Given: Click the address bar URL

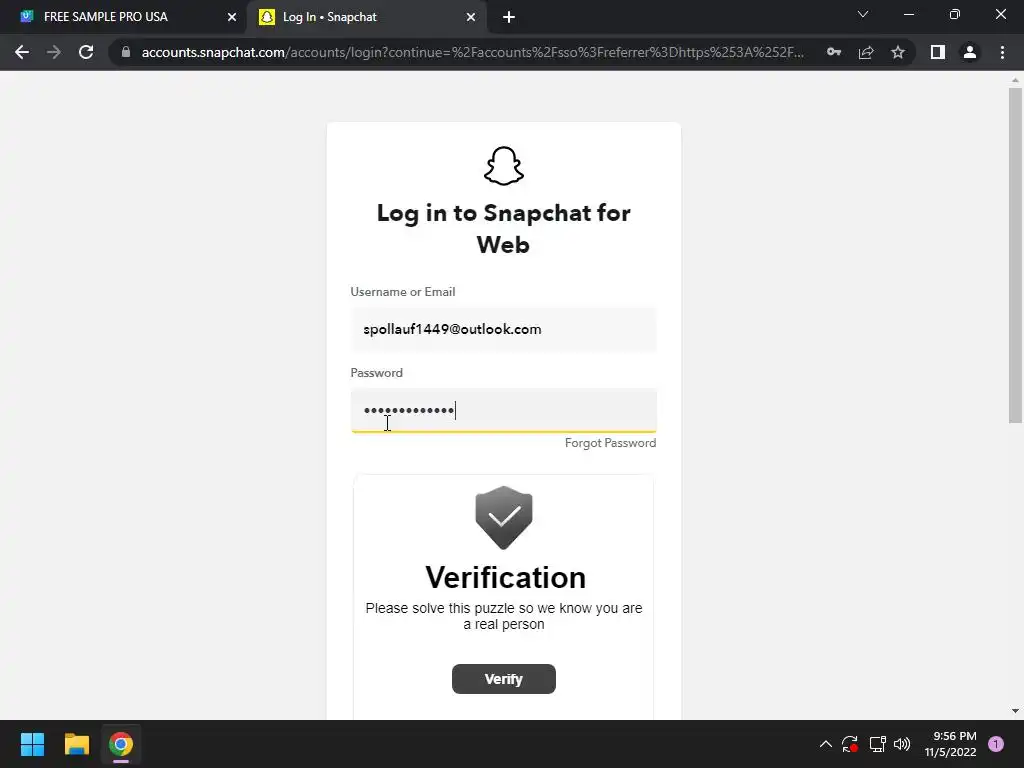Looking at the screenshot, I should pyautogui.click(x=473, y=52).
